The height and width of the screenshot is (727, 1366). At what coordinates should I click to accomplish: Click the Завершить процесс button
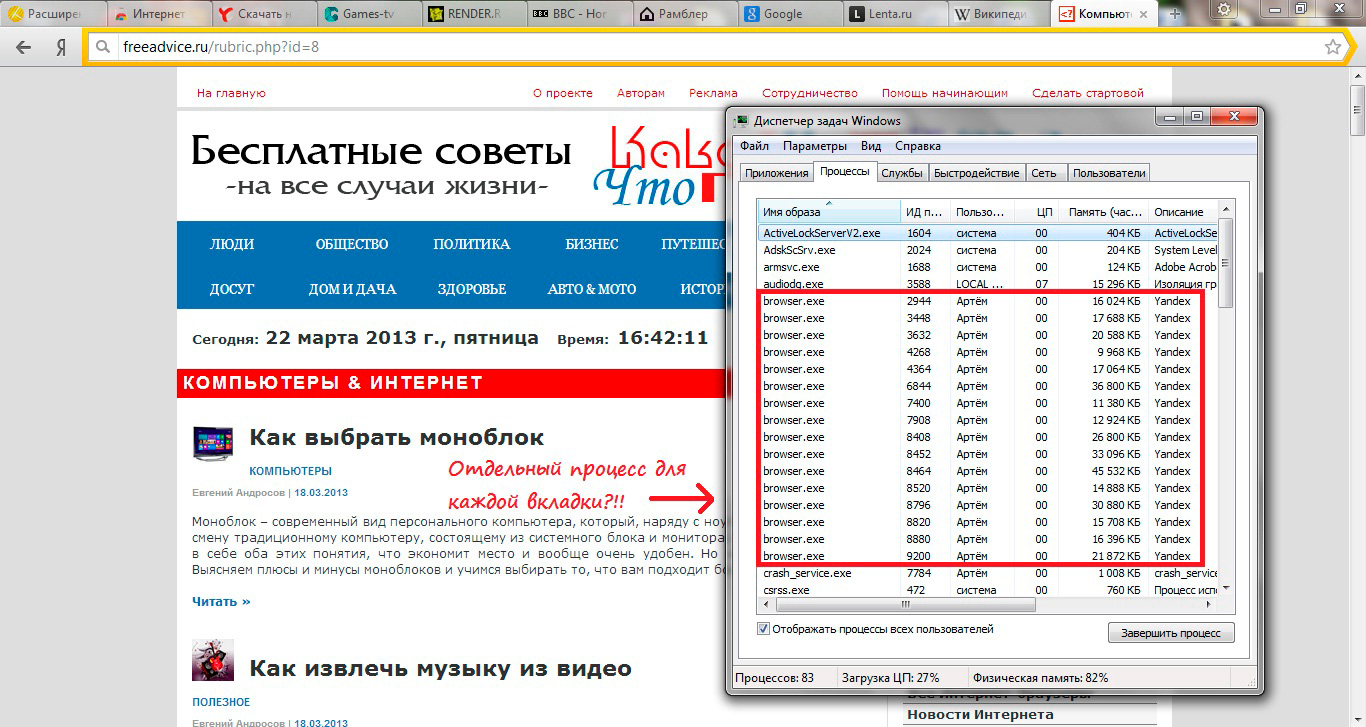pos(1171,633)
